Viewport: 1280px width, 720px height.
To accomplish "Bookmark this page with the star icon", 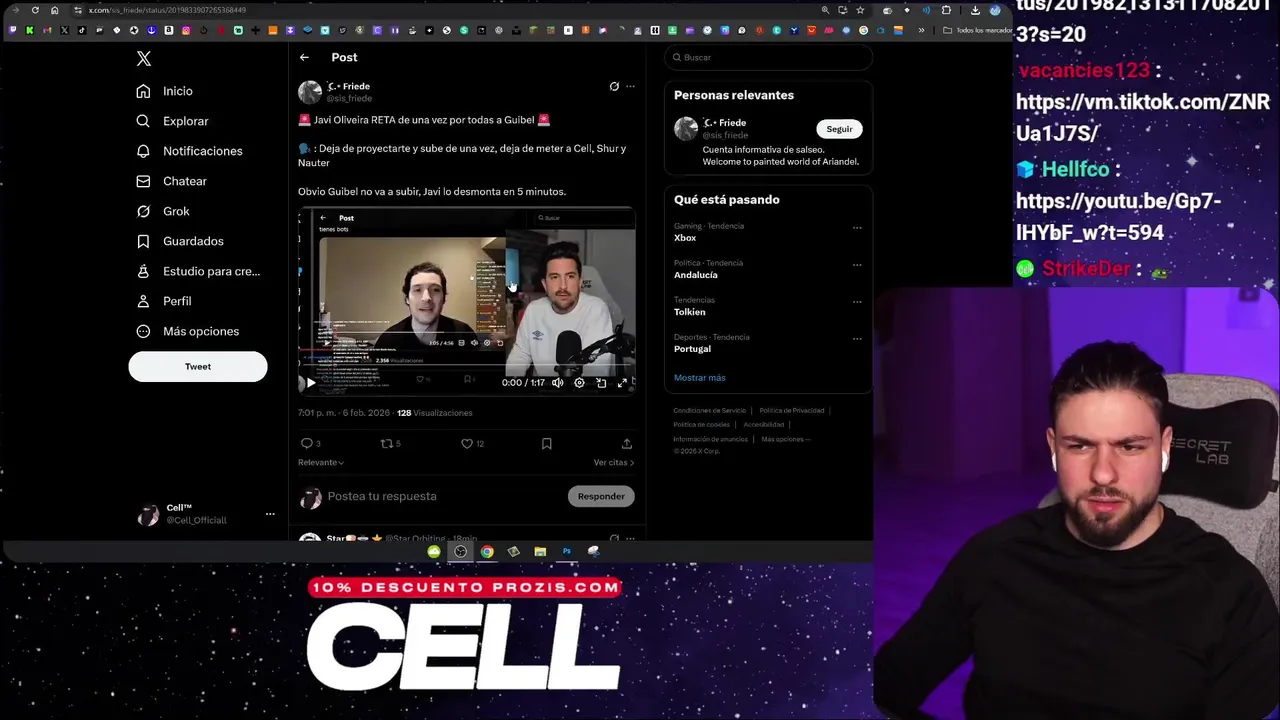I will tap(860, 10).
